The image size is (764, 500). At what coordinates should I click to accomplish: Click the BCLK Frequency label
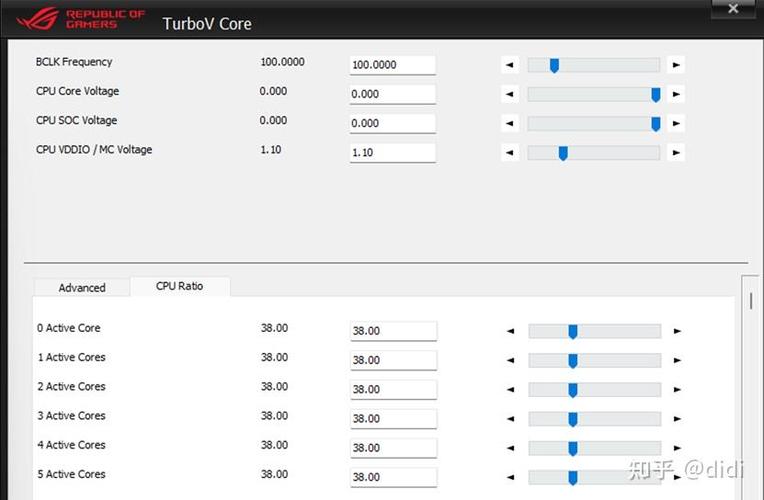tap(74, 62)
